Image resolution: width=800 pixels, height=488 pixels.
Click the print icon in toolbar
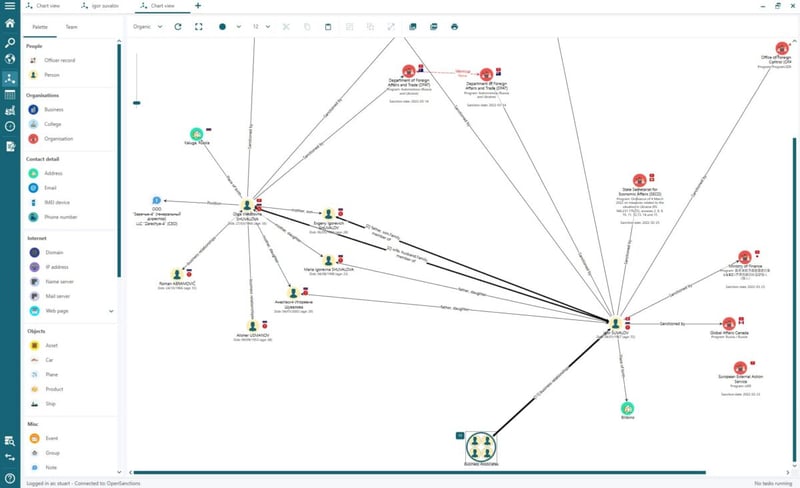454,27
